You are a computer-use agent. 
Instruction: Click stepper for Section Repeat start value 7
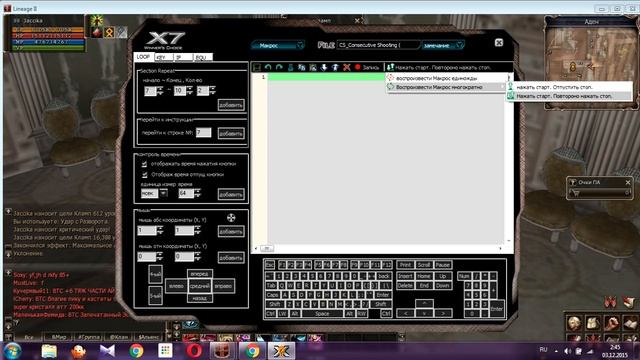pyautogui.click(x=160, y=91)
